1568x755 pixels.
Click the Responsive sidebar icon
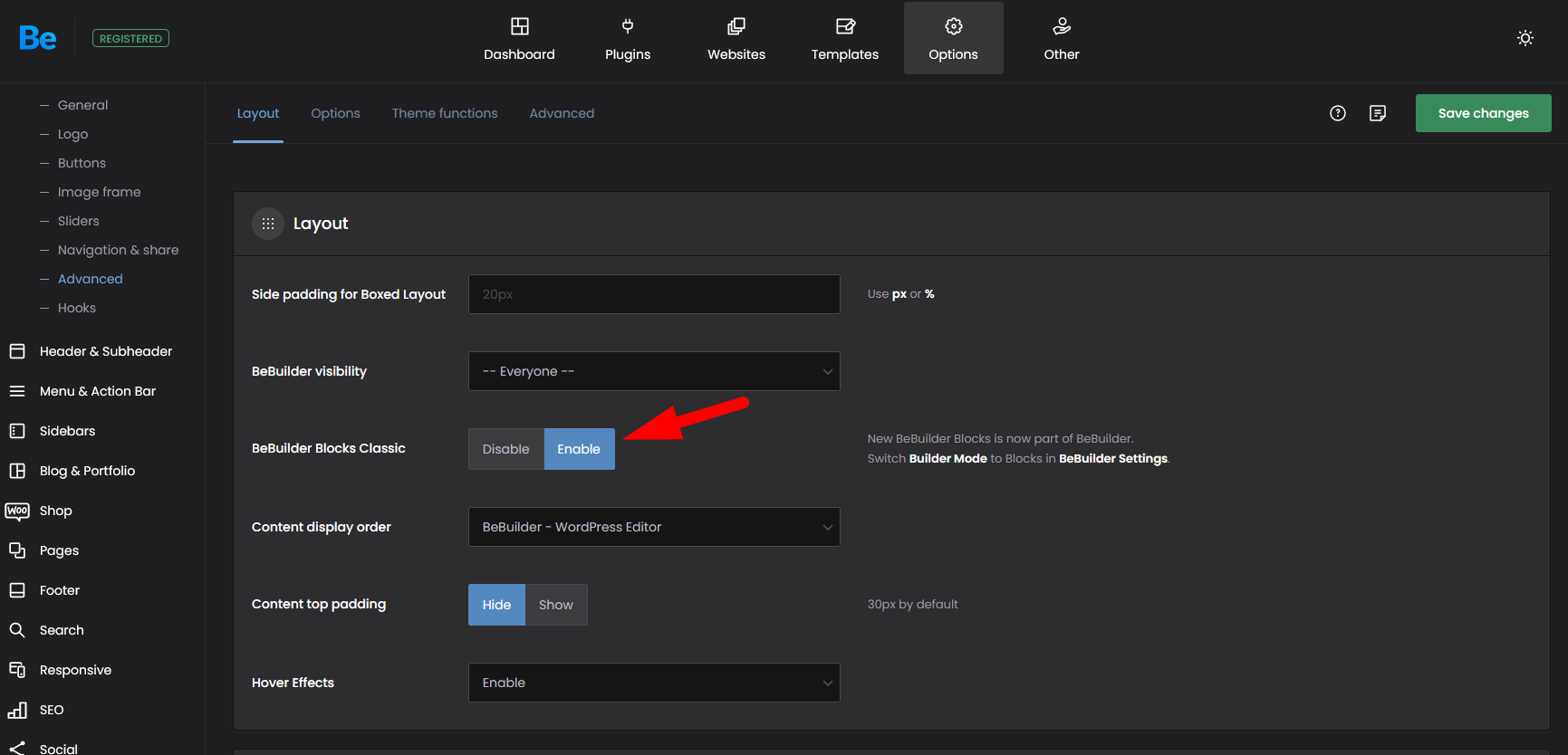point(17,670)
